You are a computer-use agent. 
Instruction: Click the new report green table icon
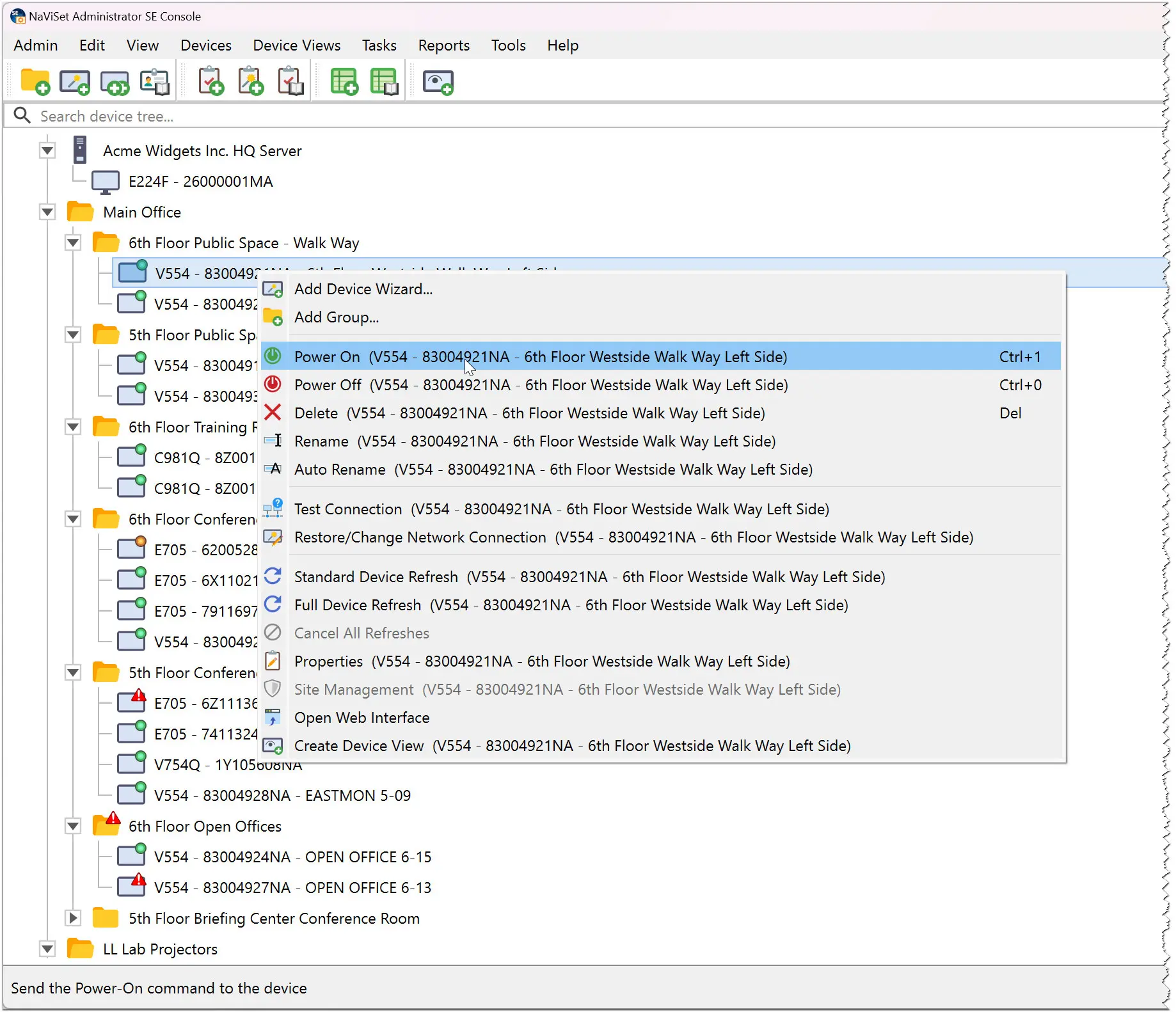point(344,82)
